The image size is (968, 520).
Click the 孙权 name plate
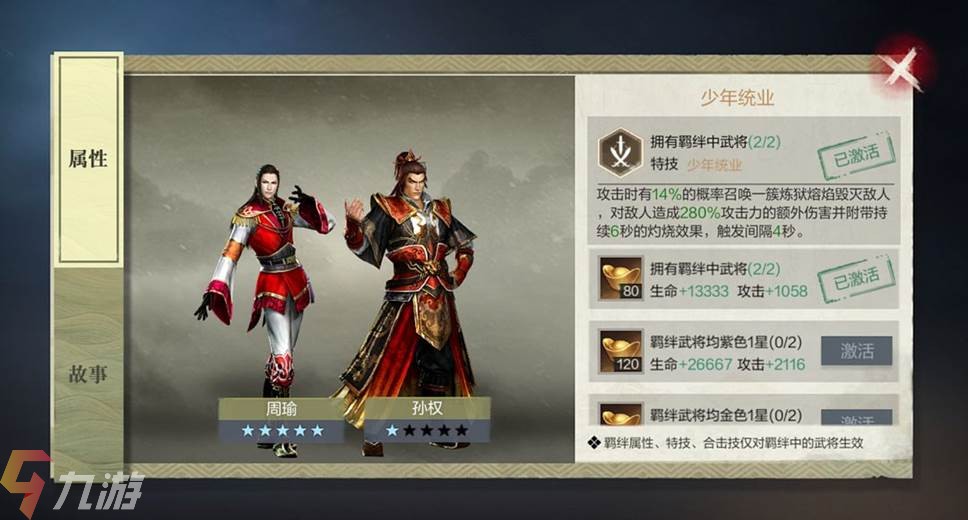click(427, 408)
